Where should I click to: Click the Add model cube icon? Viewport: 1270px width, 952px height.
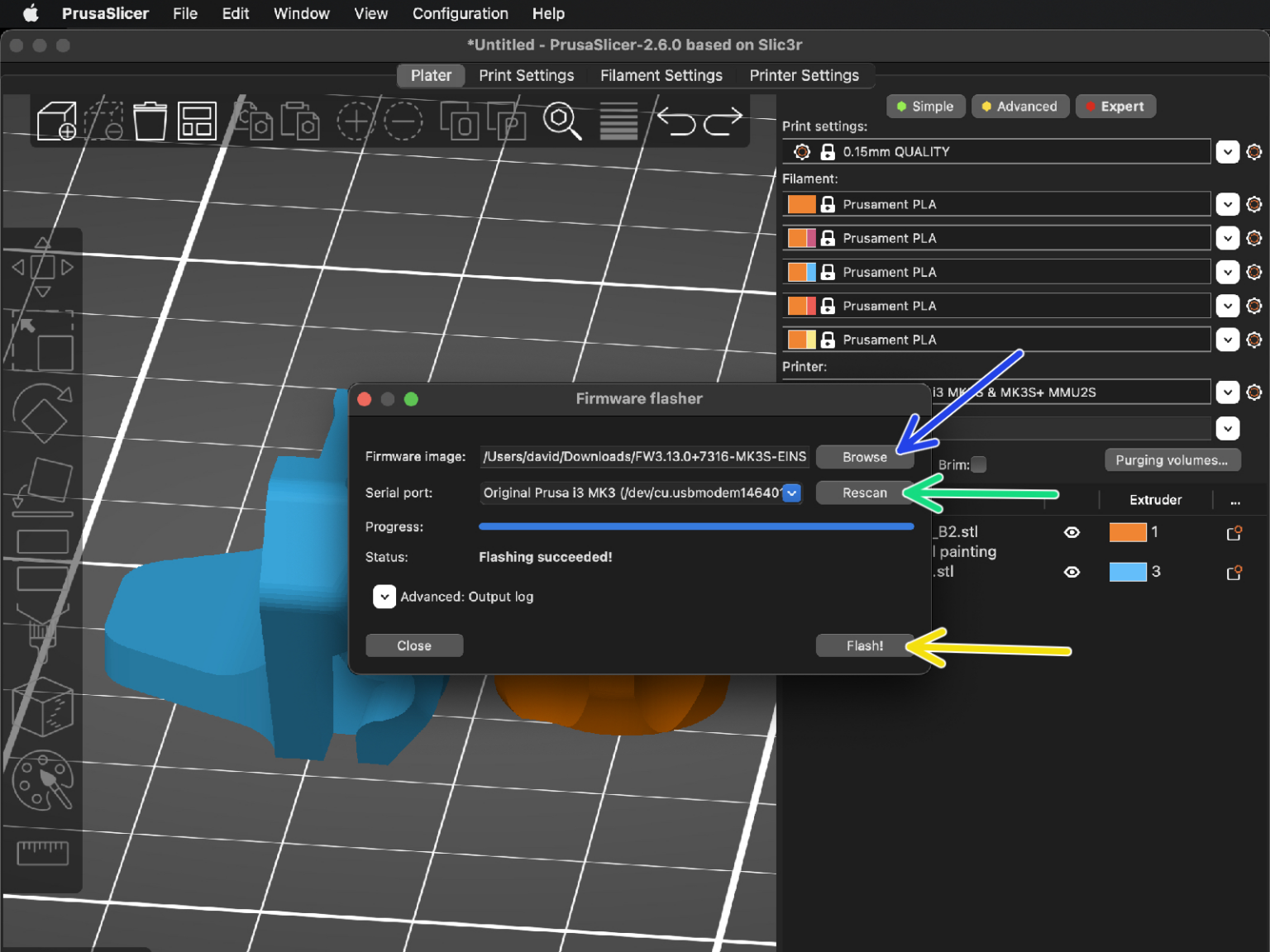tap(57, 121)
